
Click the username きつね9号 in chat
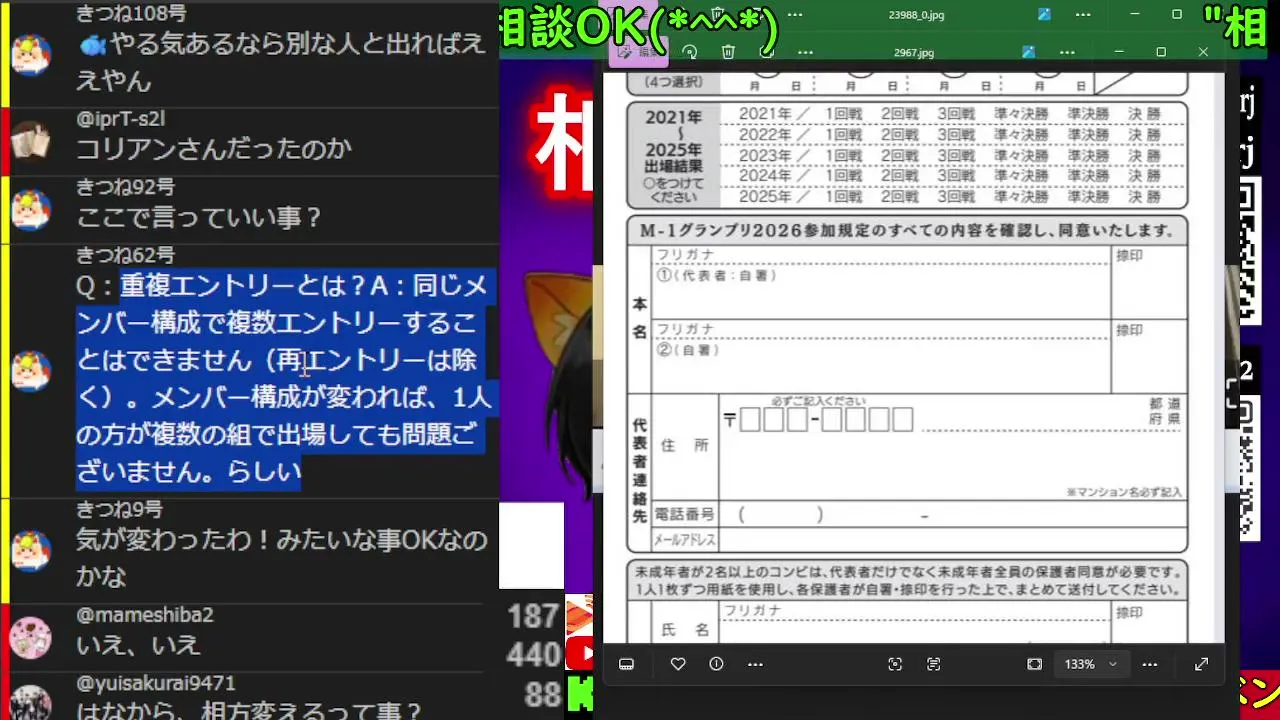(x=119, y=509)
